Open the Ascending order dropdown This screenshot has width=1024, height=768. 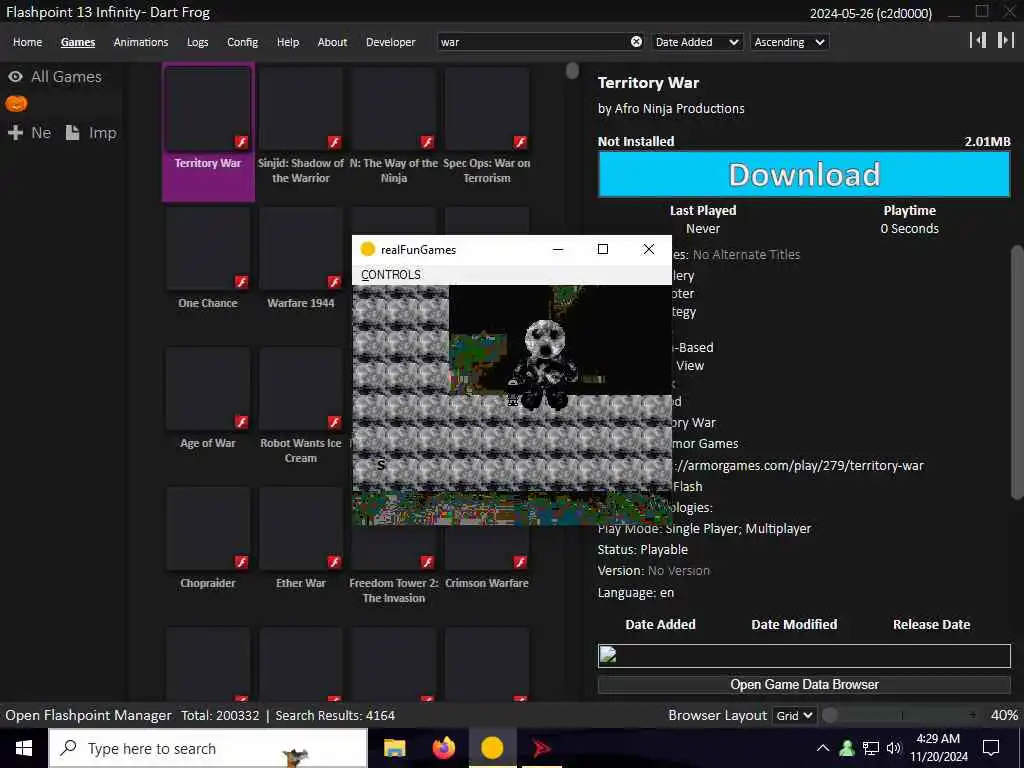789,42
